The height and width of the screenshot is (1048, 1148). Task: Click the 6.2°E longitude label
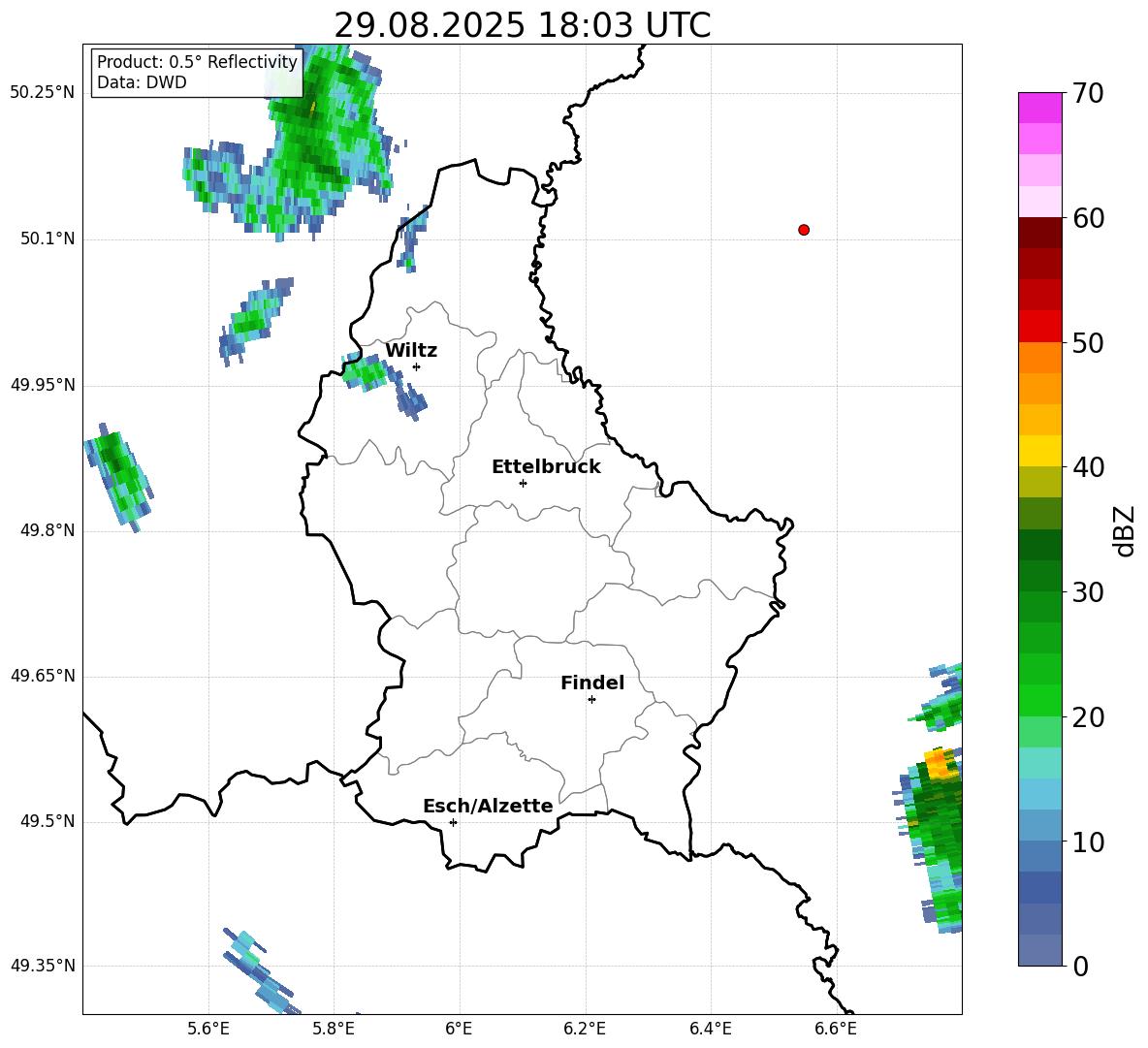pyautogui.click(x=585, y=1029)
